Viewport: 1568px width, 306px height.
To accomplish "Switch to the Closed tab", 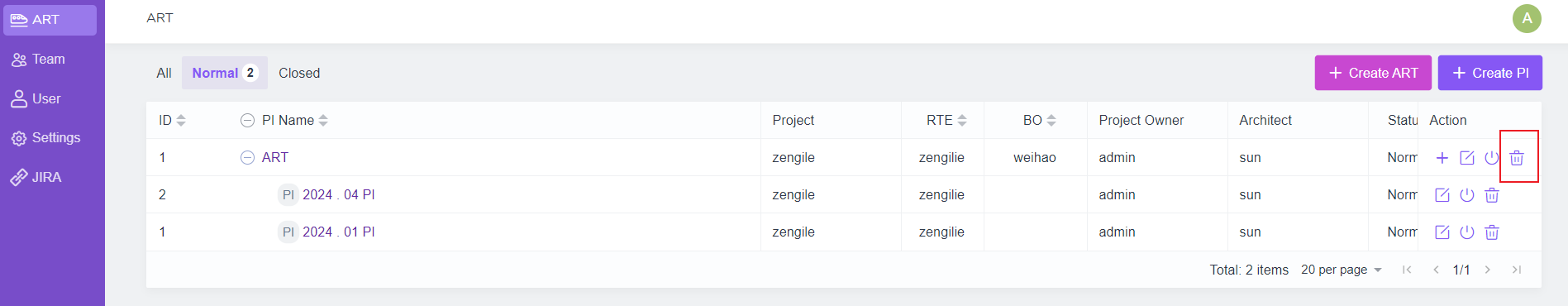I will (299, 73).
